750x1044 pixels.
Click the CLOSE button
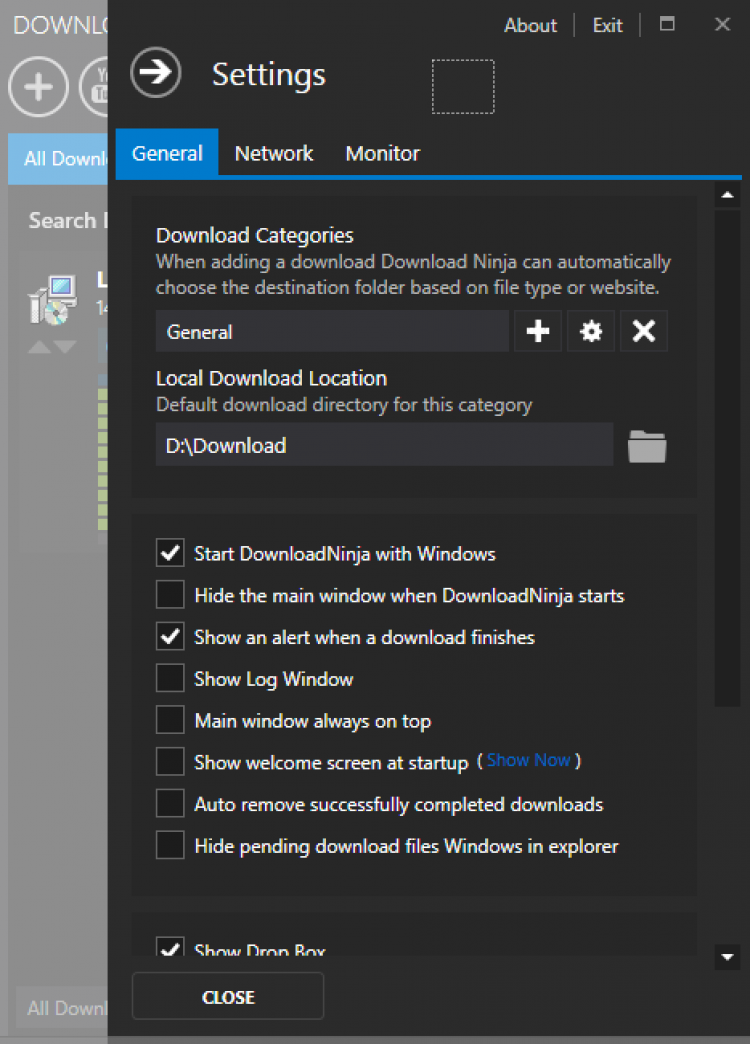[228, 997]
